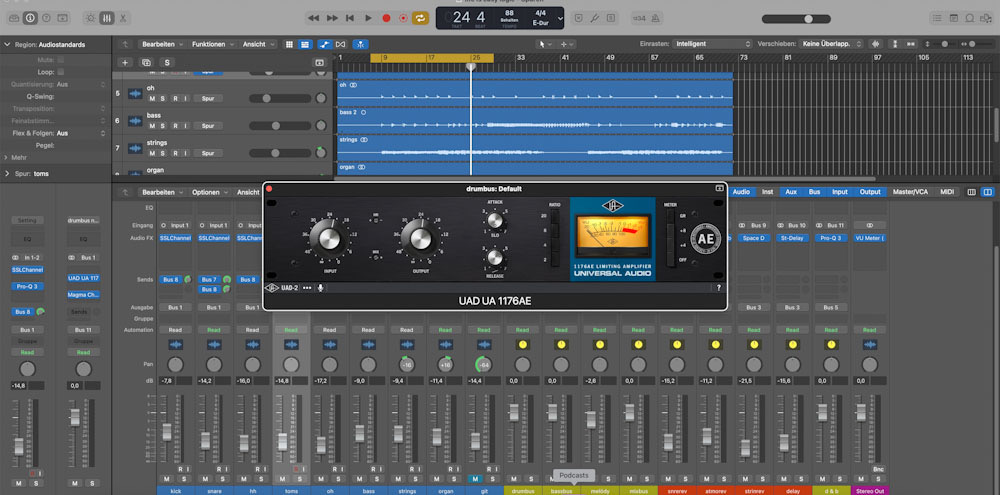
Task: Start playback with the Play button
Action: 368,18
